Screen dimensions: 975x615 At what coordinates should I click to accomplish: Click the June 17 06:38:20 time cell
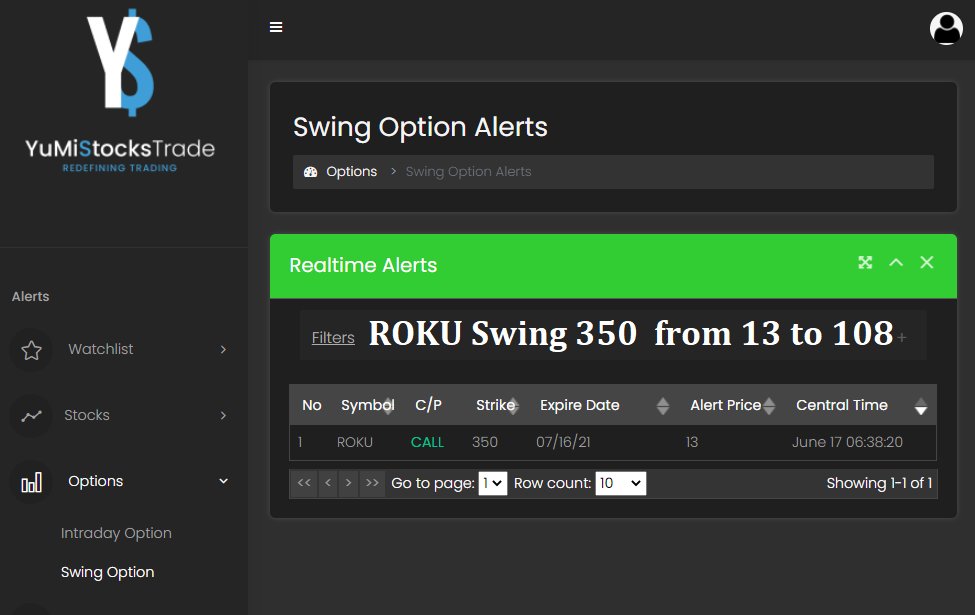847,442
